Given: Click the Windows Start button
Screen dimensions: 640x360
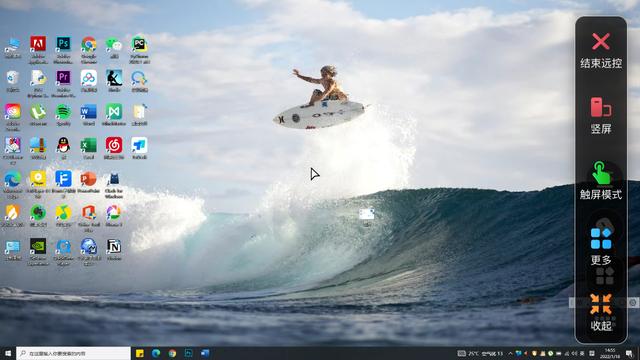Looking at the screenshot, I should tap(8, 353).
